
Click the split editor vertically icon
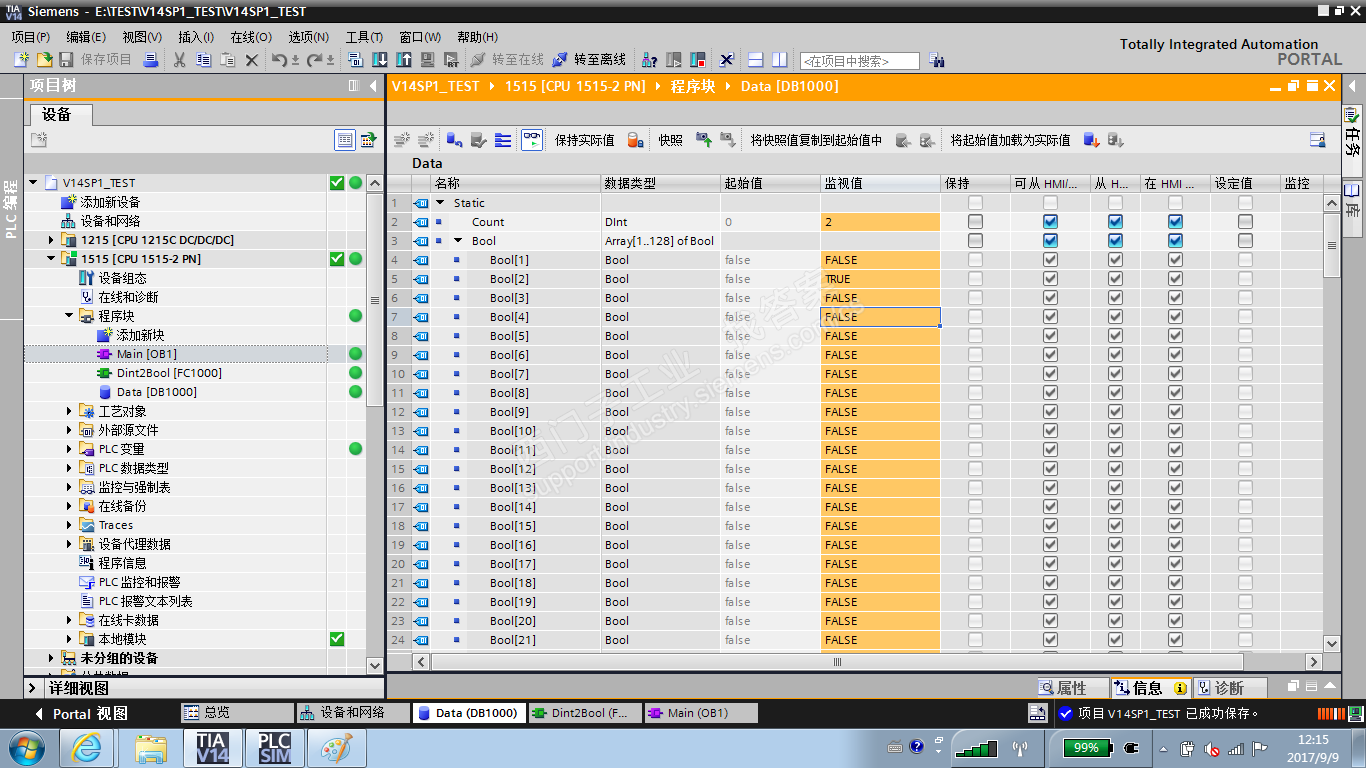pyautogui.click(x=779, y=60)
